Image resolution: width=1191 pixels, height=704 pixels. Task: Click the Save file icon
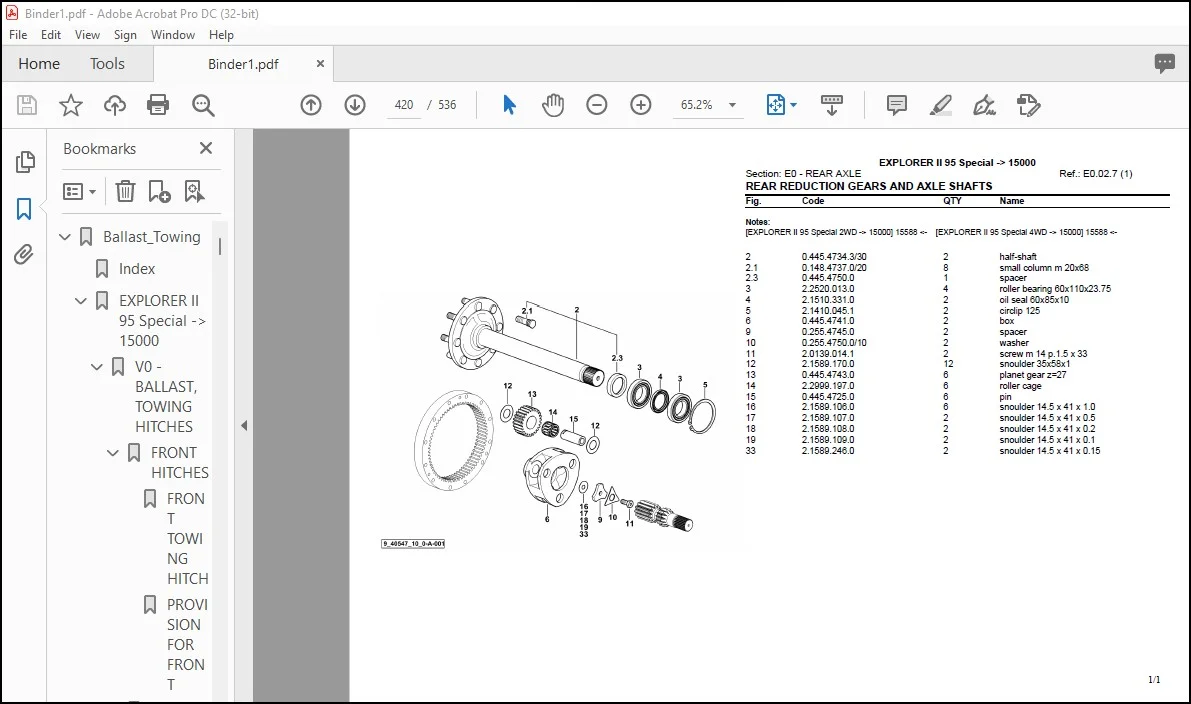27,105
